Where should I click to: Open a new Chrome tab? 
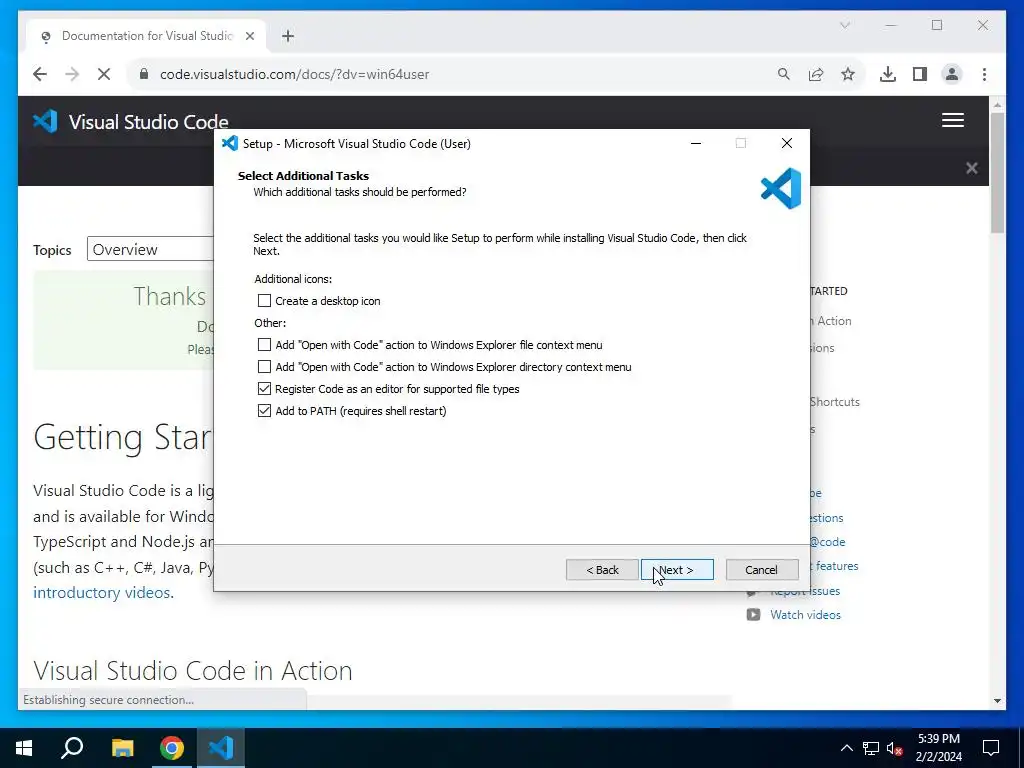288,36
